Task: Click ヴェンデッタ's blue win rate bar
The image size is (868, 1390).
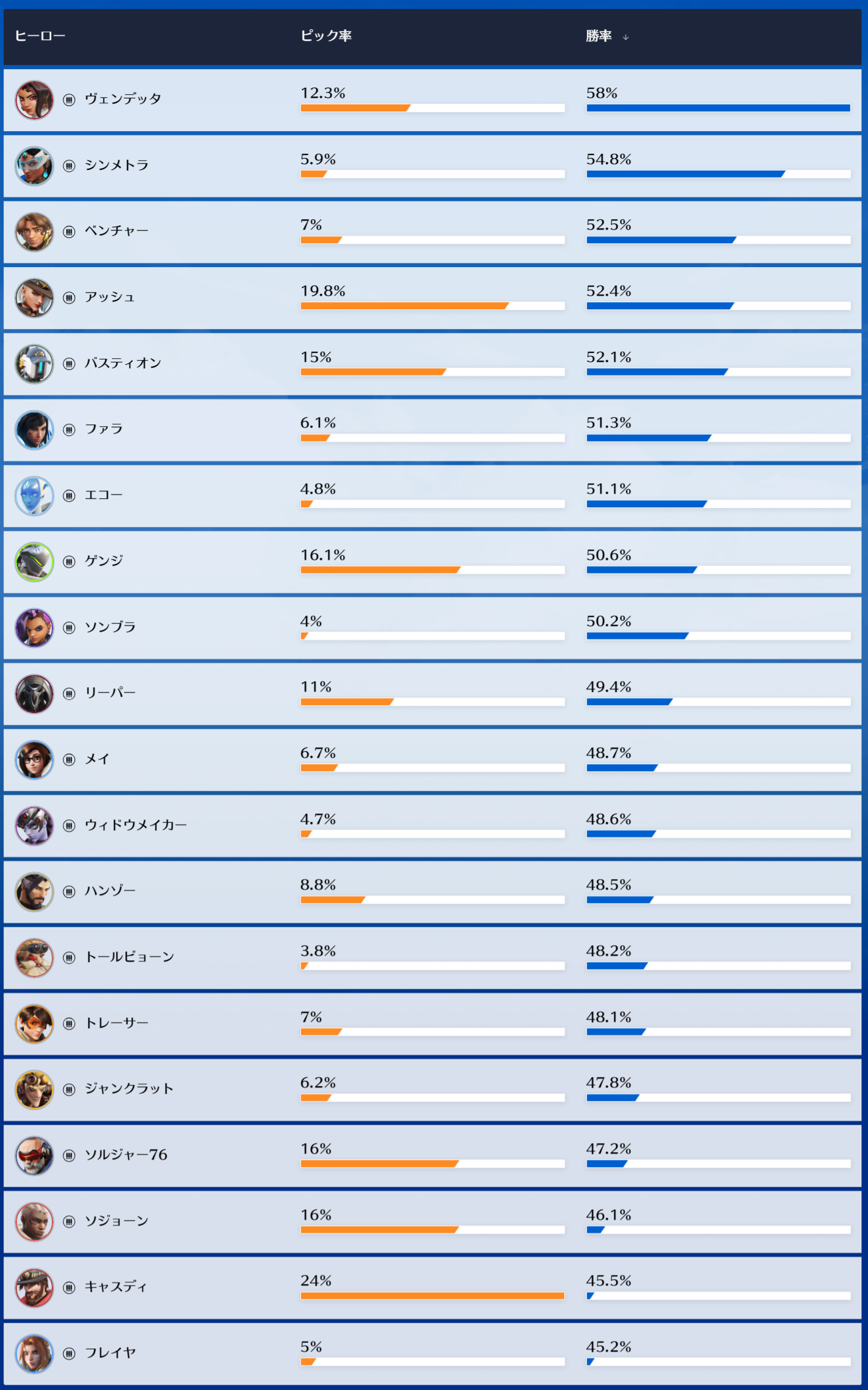Action: [x=718, y=108]
